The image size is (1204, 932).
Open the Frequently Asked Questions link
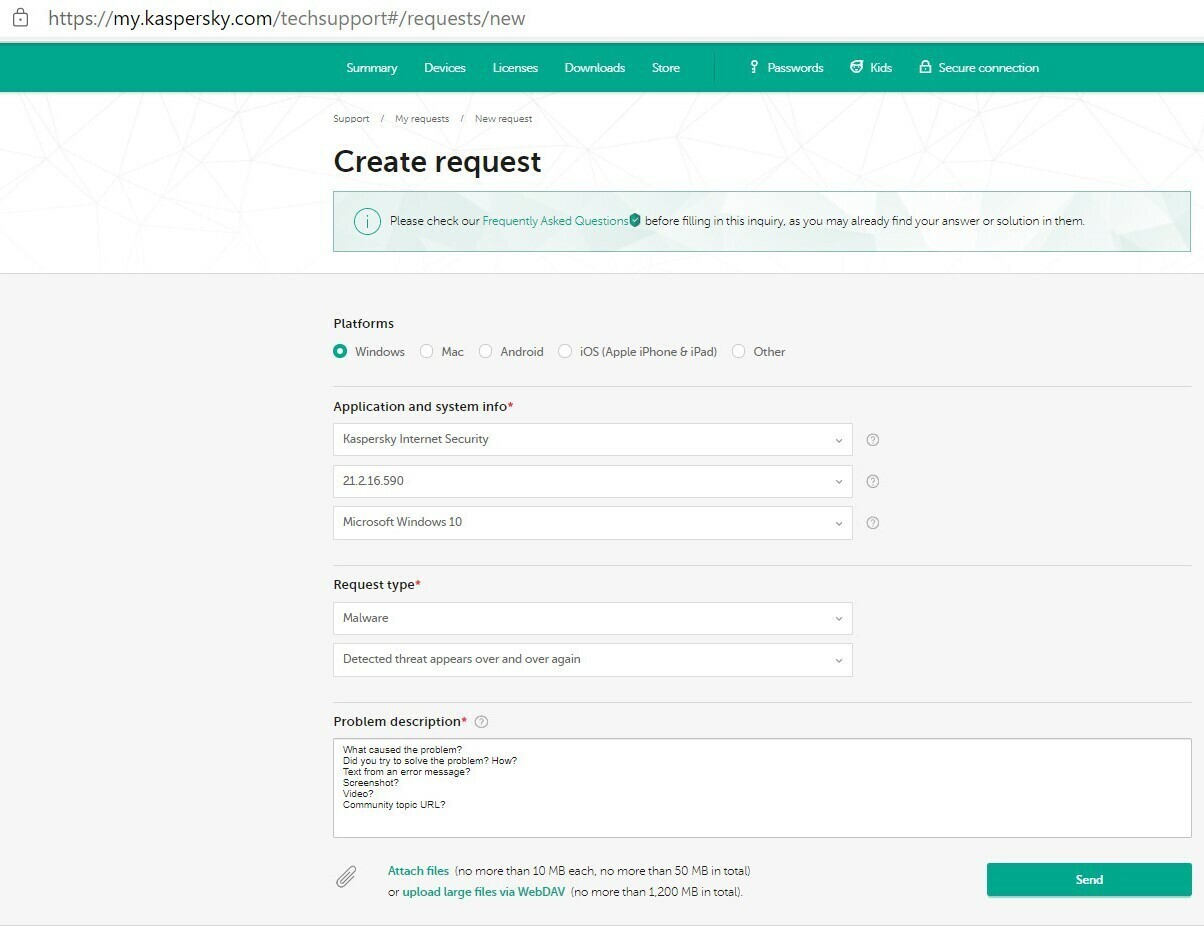pyautogui.click(x=555, y=221)
